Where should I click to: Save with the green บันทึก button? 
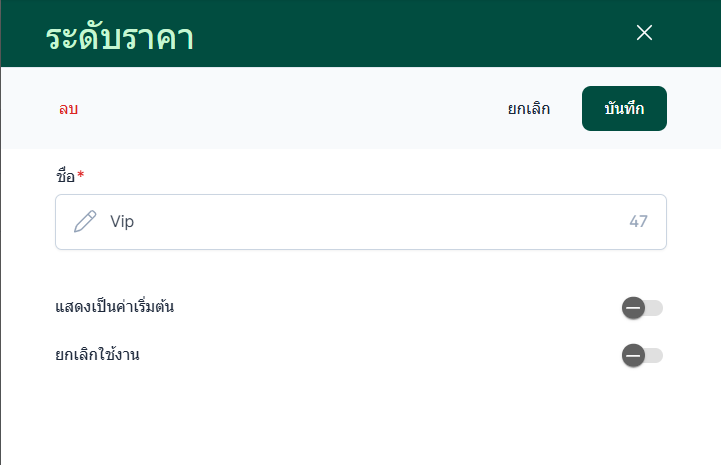pos(624,109)
